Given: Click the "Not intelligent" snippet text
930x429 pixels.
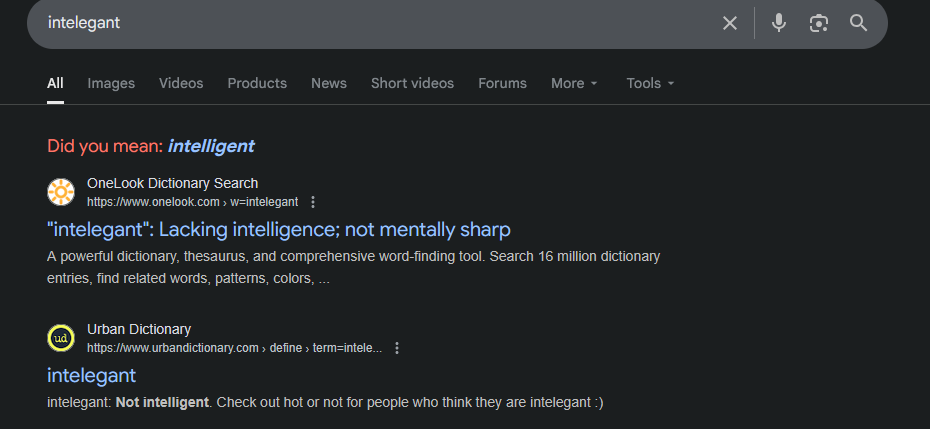Looking at the screenshot, I should point(162,403).
